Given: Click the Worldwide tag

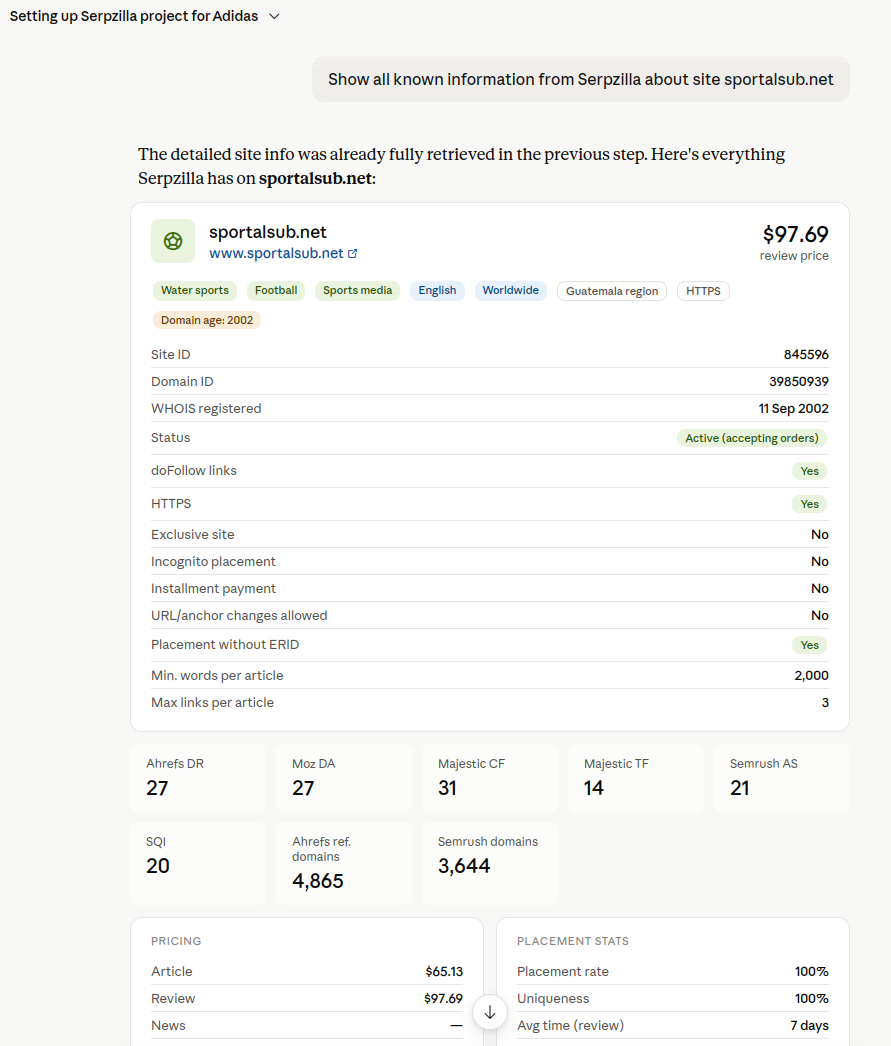Looking at the screenshot, I should pos(511,290).
